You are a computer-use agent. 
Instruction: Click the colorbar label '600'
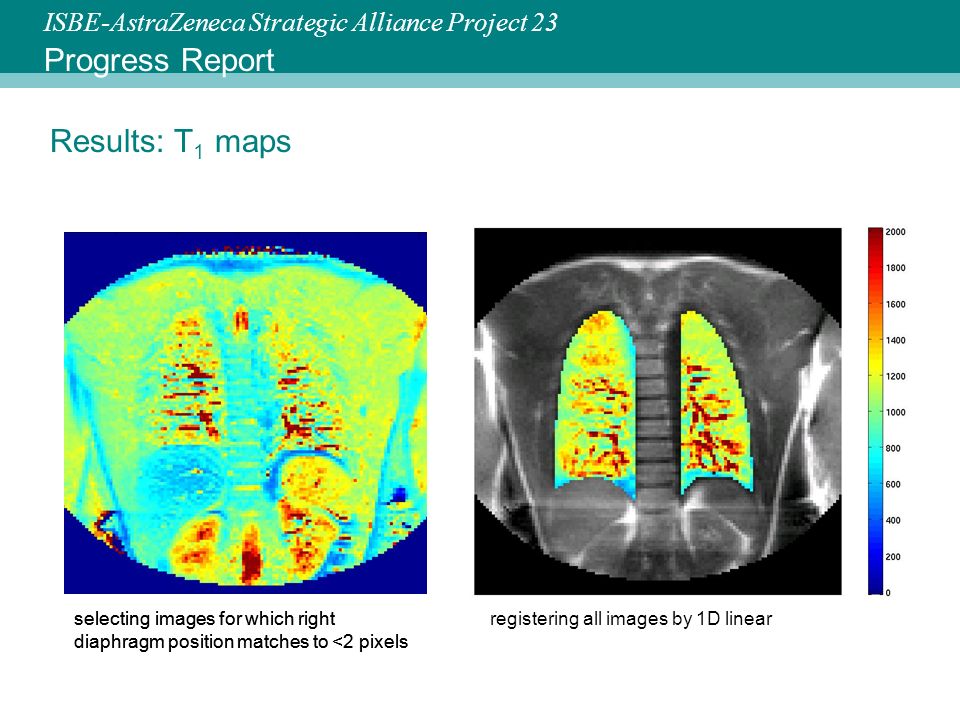pos(893,485)
